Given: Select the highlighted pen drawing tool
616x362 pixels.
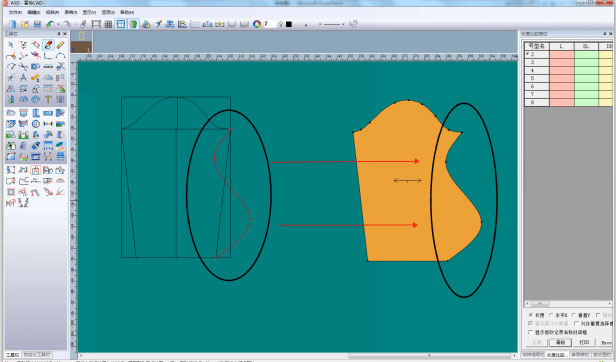Looking at the screenshot, I should 48,45.
